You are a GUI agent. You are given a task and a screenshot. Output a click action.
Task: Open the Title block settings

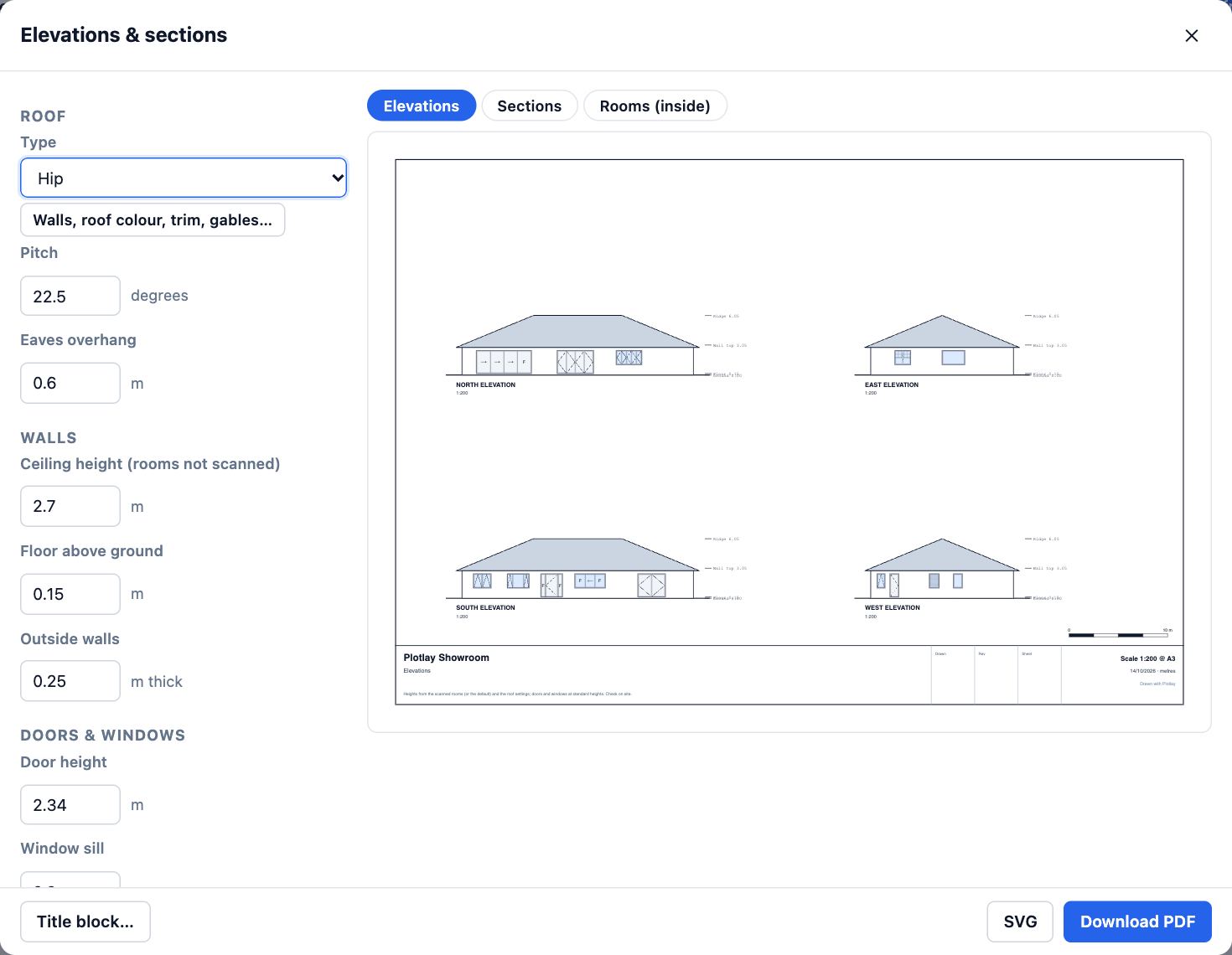[x=85, y=921]
